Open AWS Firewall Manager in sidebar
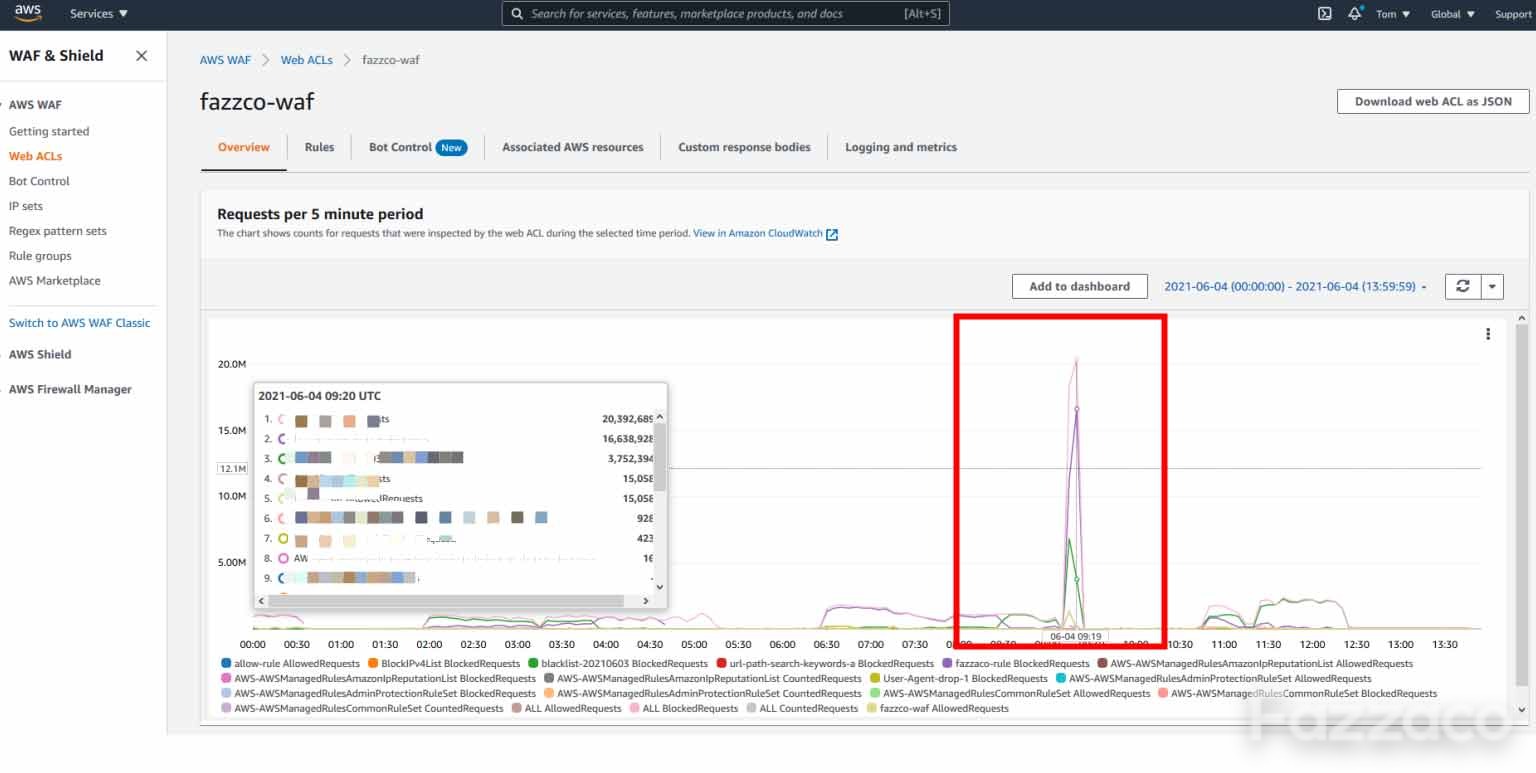Viewport: 1536px width, 773px height. coord(70,389)
